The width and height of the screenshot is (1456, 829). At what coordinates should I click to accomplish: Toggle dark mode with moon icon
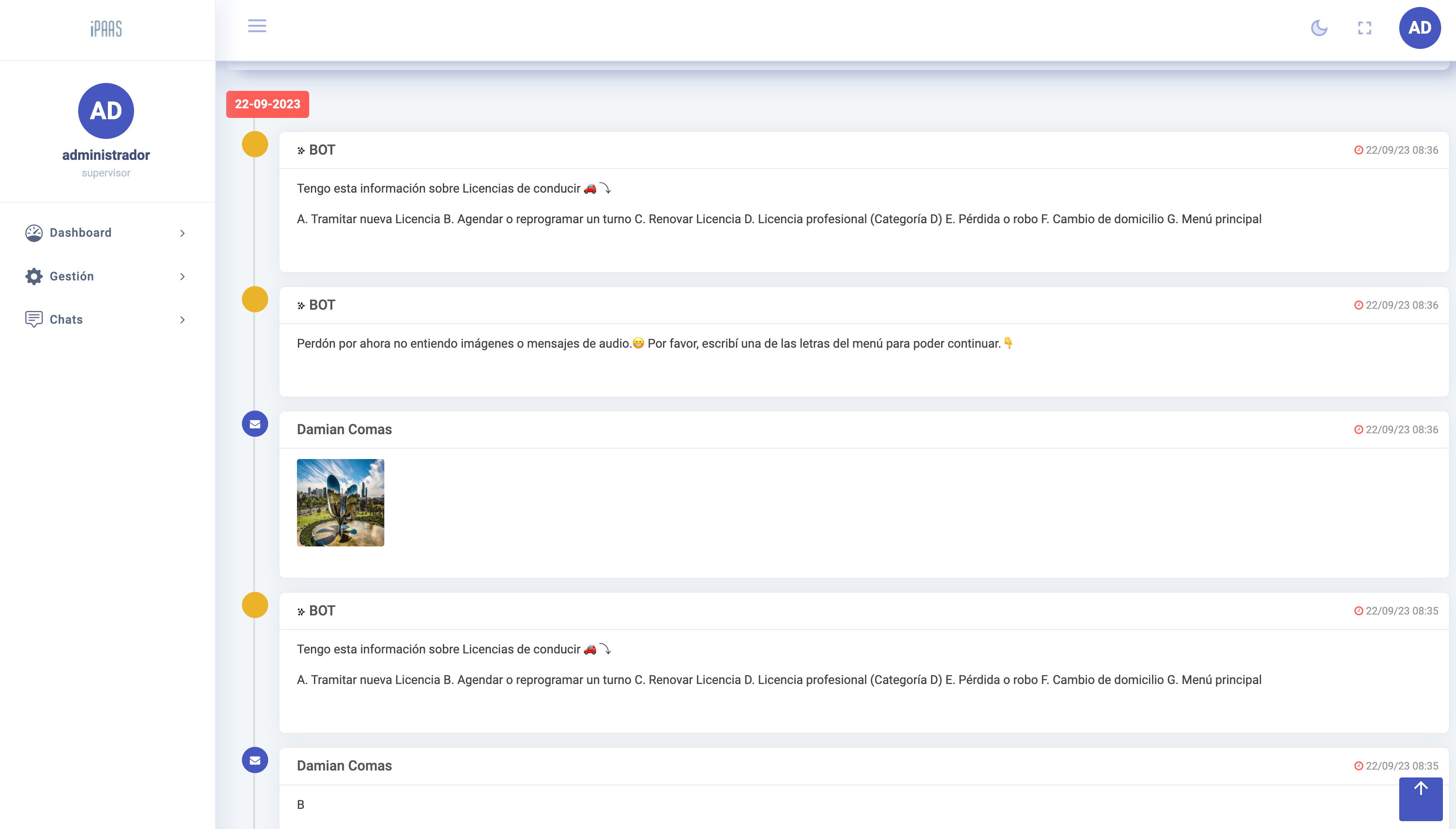click(x=1319, y=28)
